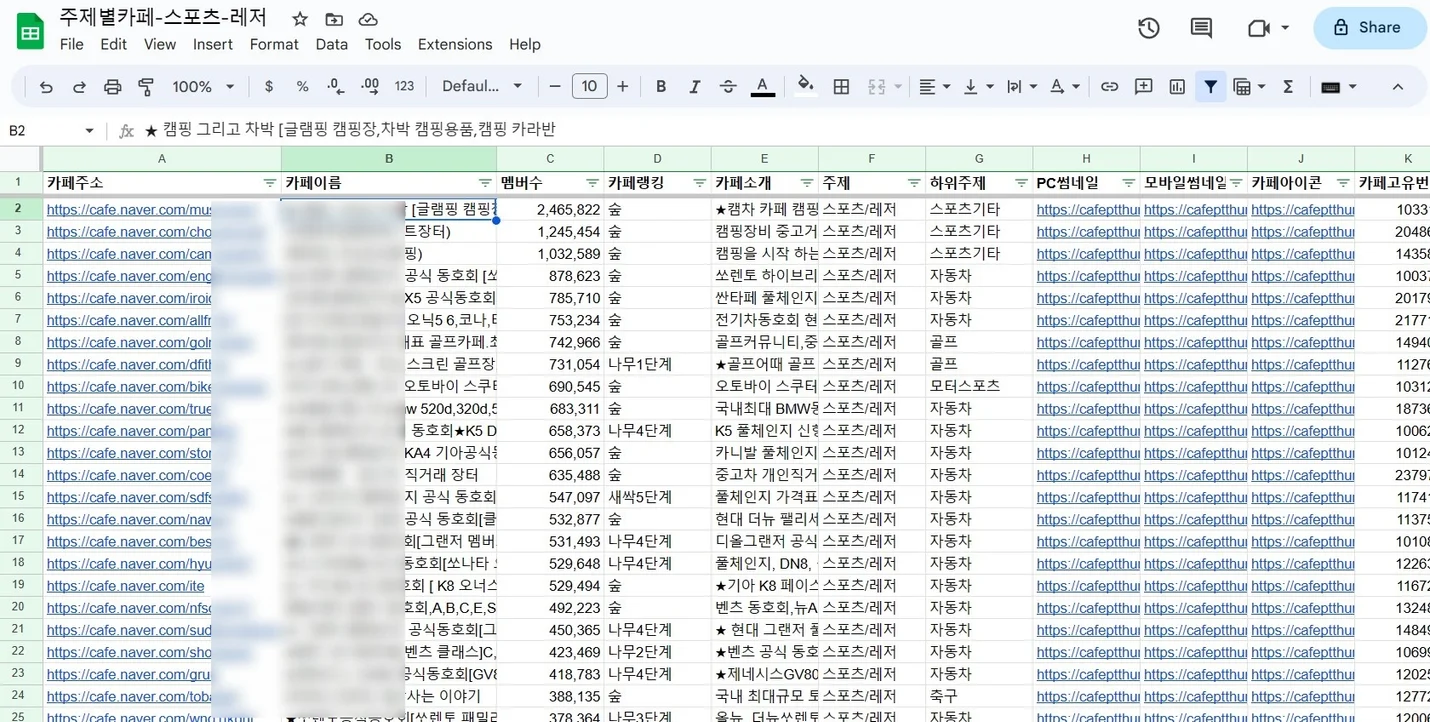Select row 10 header
This screenshot has height=722, width=1430.
pyautogui.click(x=19, y=386)
